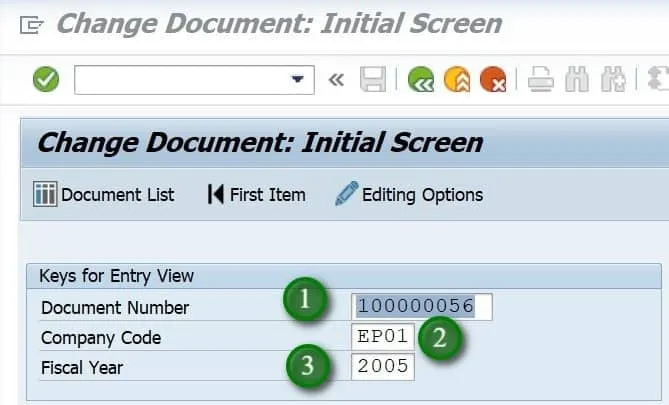Click the Find binoculars icon
The image size is (669, 405).
(x=577, y=79)
